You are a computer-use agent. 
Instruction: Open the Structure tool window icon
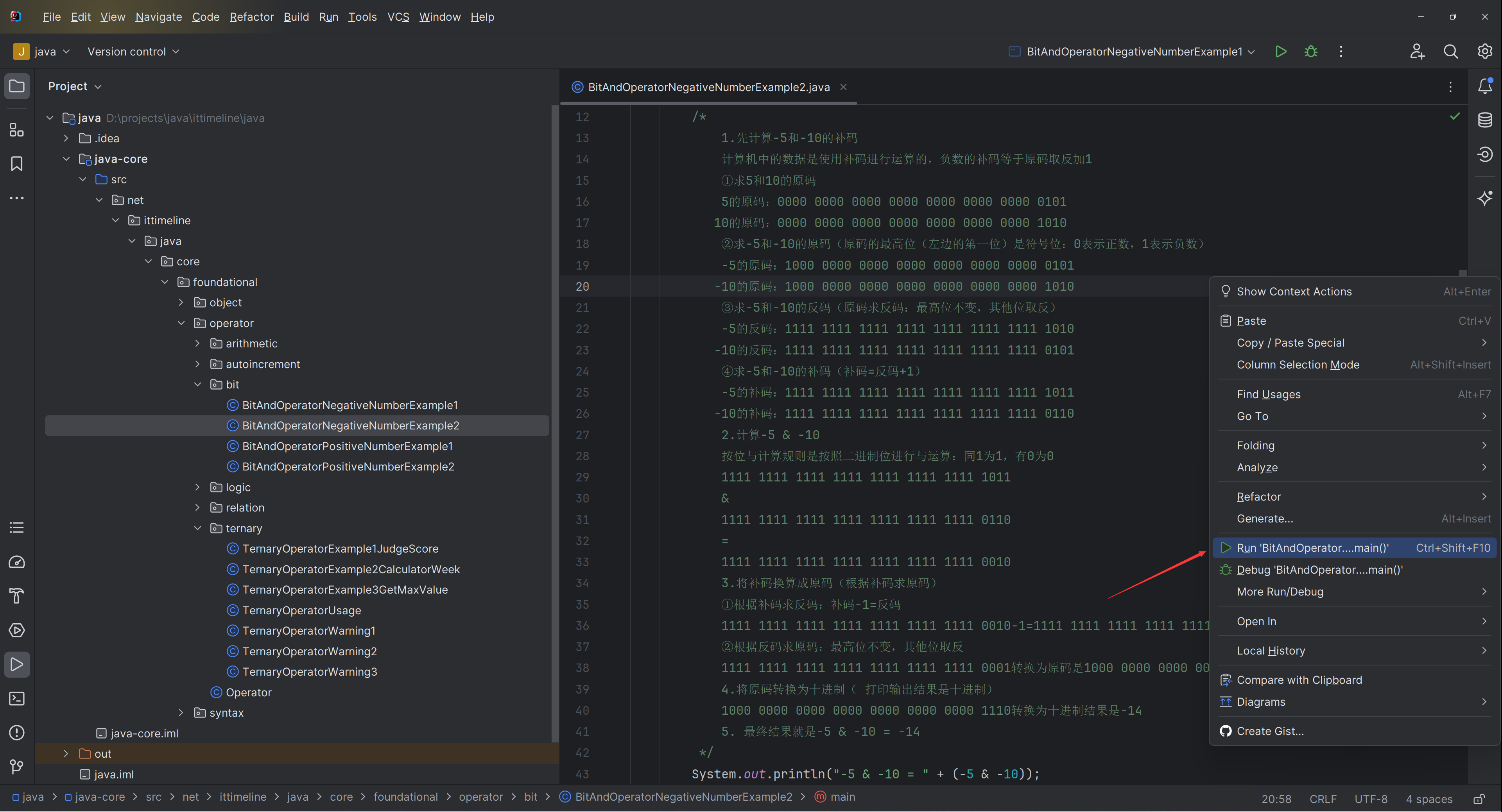[17, 129]
